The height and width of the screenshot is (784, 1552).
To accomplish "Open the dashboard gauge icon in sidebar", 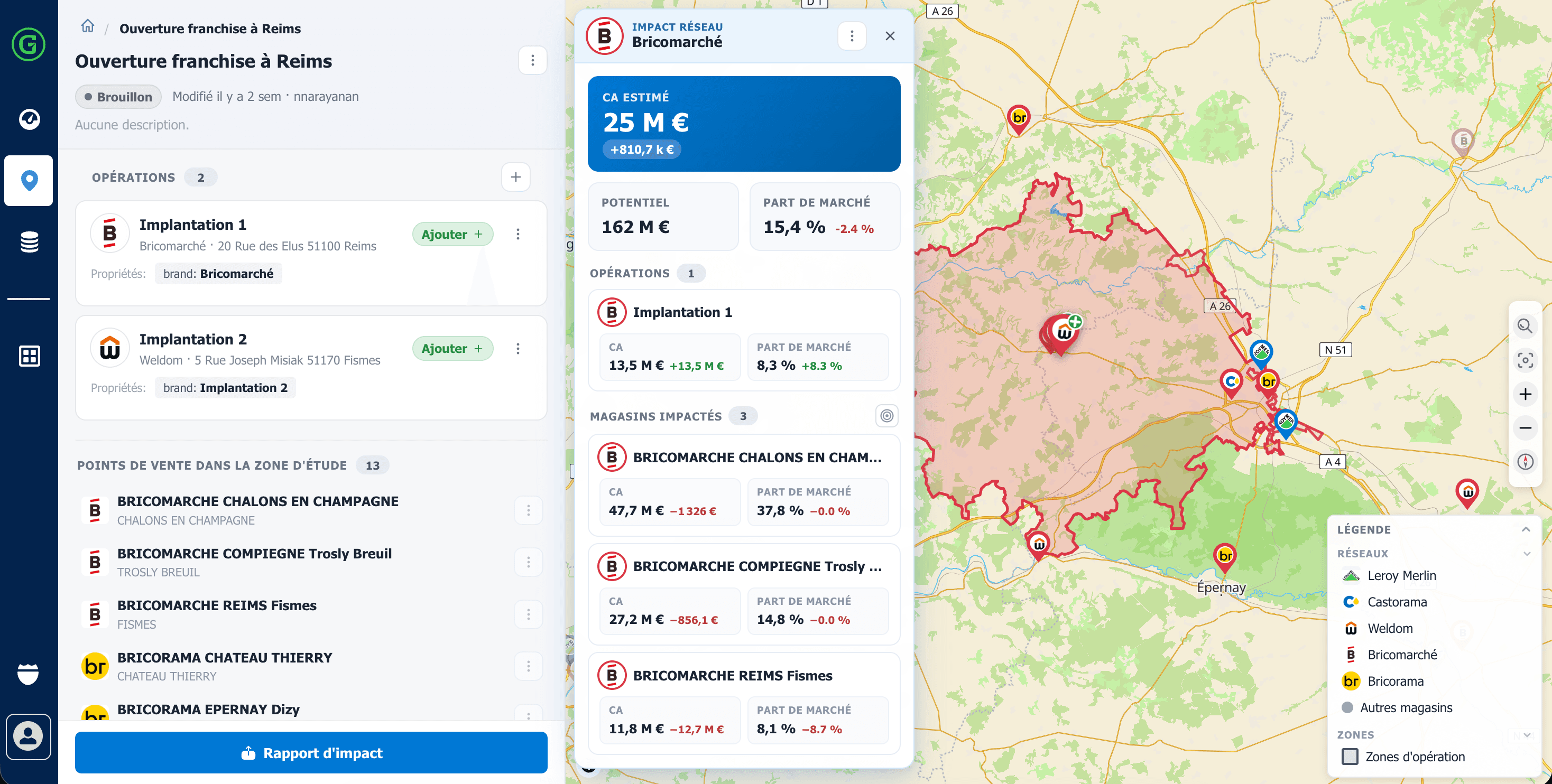I will pos(29,119).
